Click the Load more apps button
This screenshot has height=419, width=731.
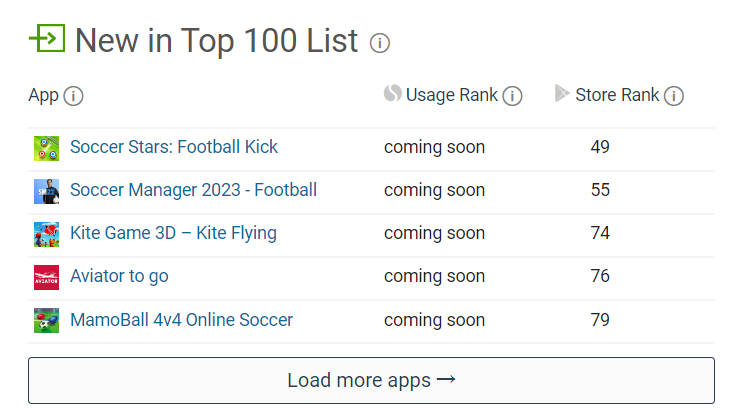(371, 380)
